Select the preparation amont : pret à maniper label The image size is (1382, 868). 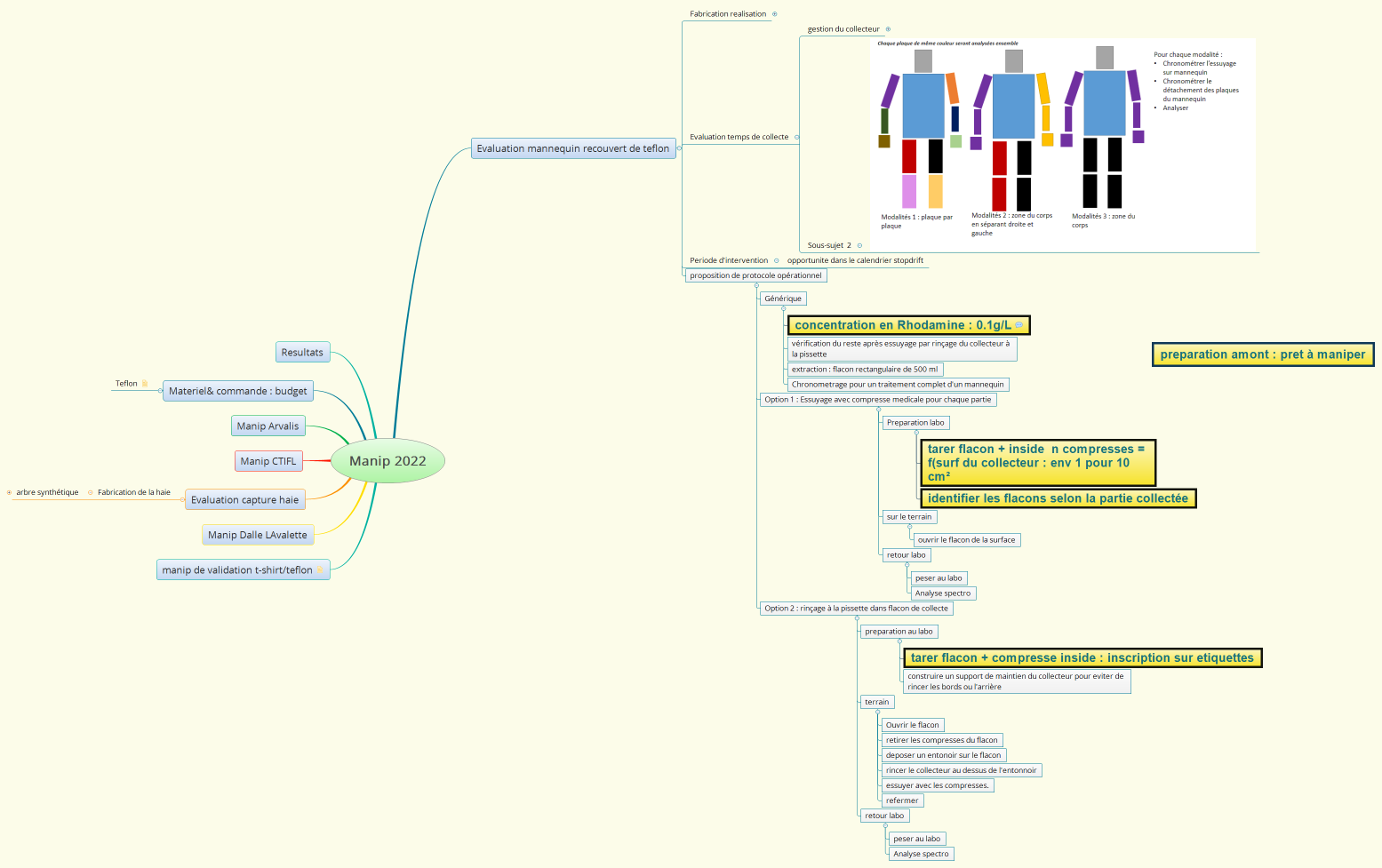[1263, 354]
